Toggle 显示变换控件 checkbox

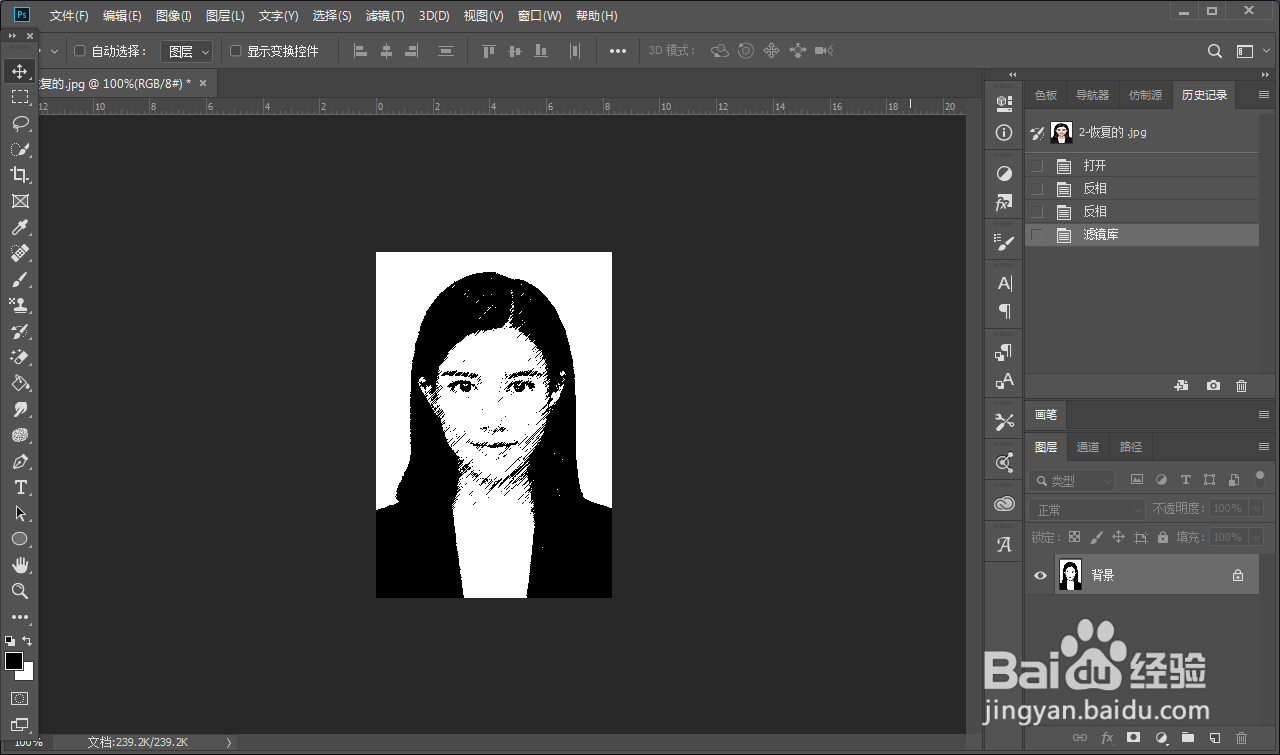pyautogui.click(x=236, y=51)
